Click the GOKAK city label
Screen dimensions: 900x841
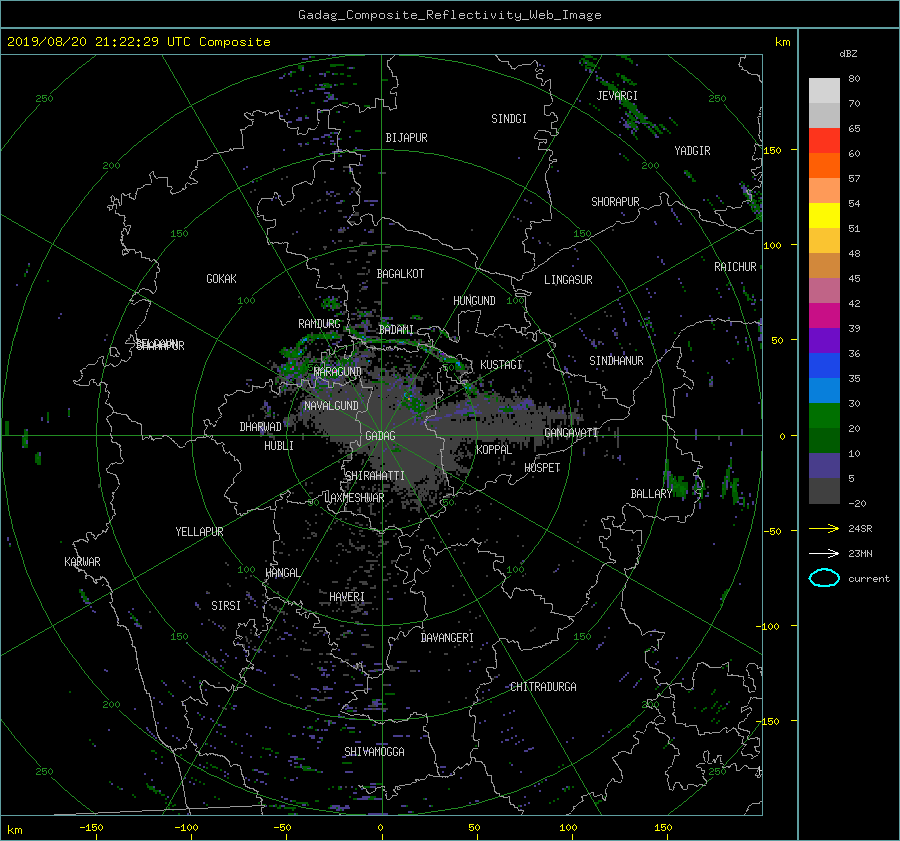point(221,279)
